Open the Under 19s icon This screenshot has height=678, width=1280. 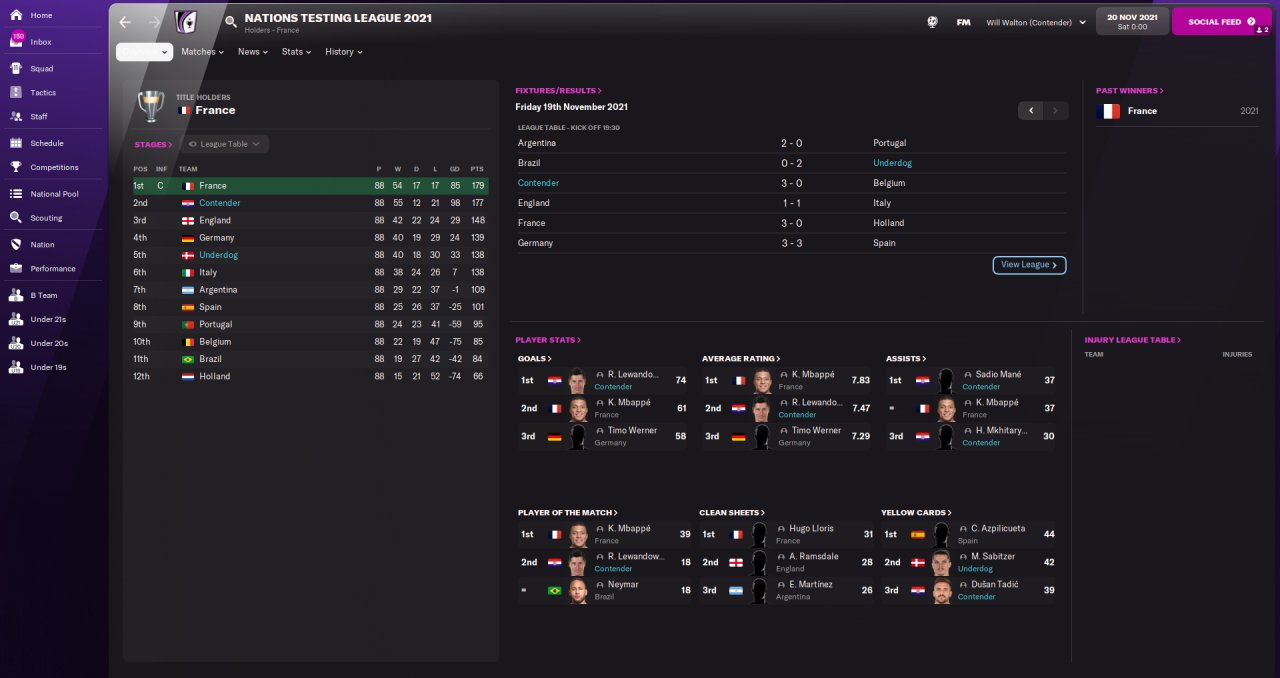coord(16,367)
